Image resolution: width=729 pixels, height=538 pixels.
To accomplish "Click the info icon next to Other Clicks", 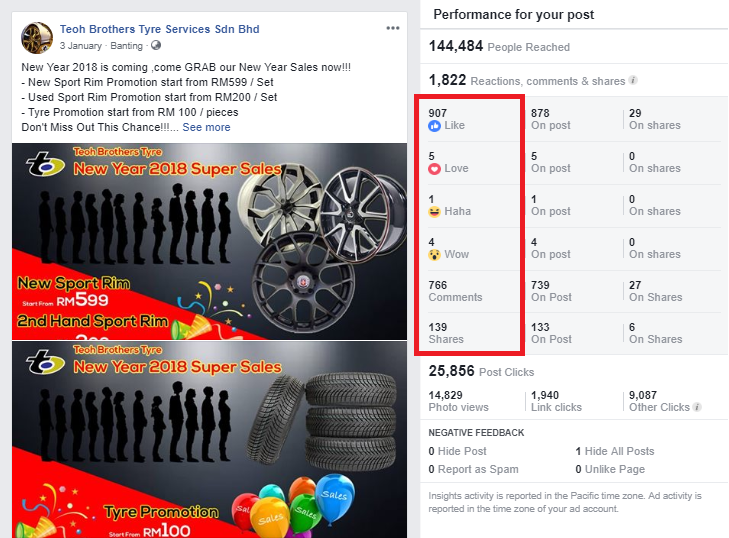I will (x=697, y=408).
